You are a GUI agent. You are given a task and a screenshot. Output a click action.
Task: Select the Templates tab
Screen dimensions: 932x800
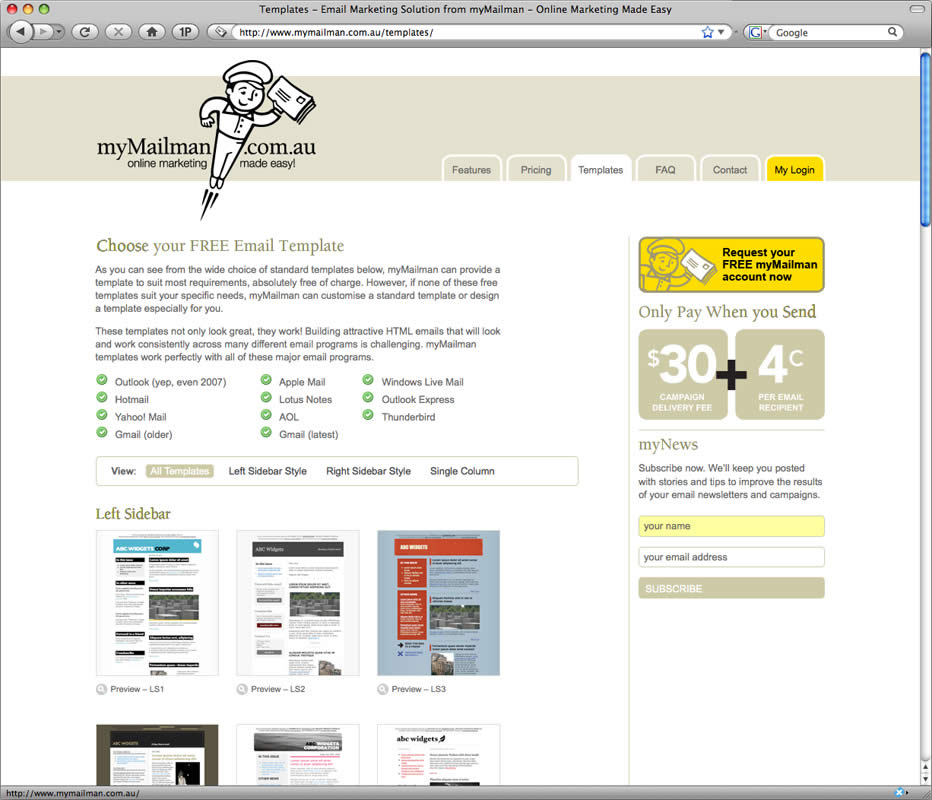click(x=600, y=169)
